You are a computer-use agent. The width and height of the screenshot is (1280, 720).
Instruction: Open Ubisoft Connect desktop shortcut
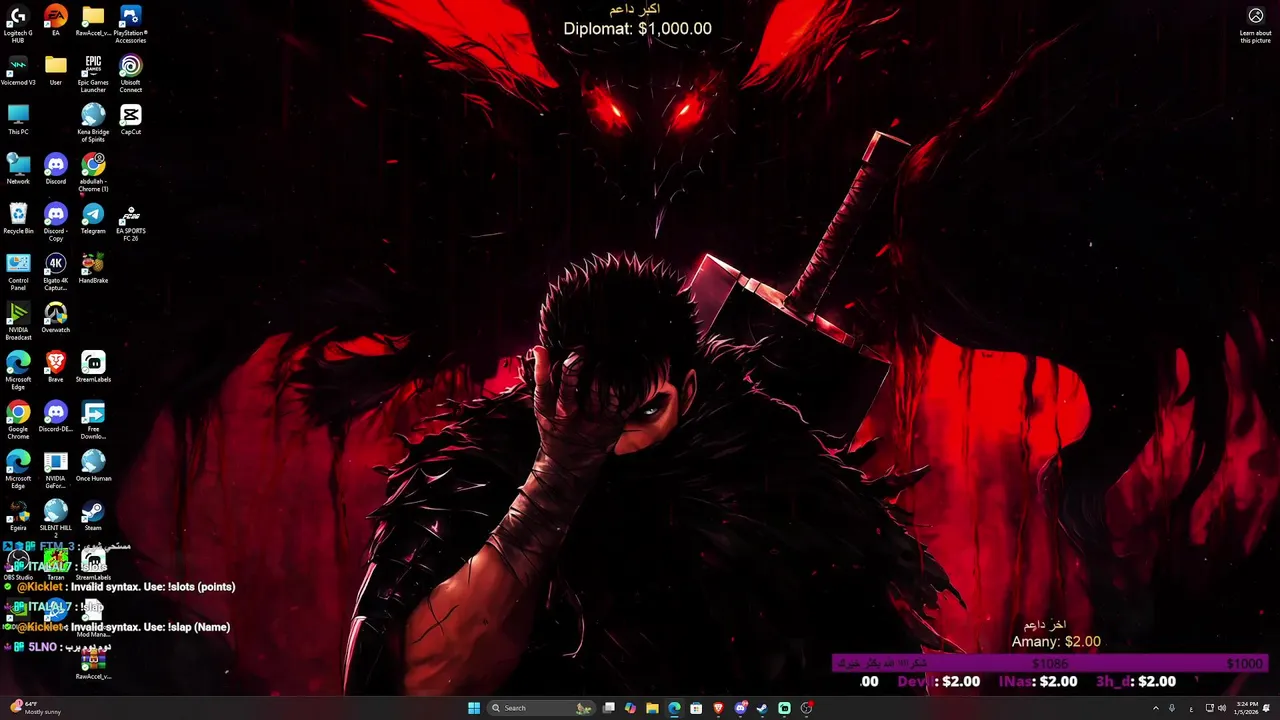[131, 73]
